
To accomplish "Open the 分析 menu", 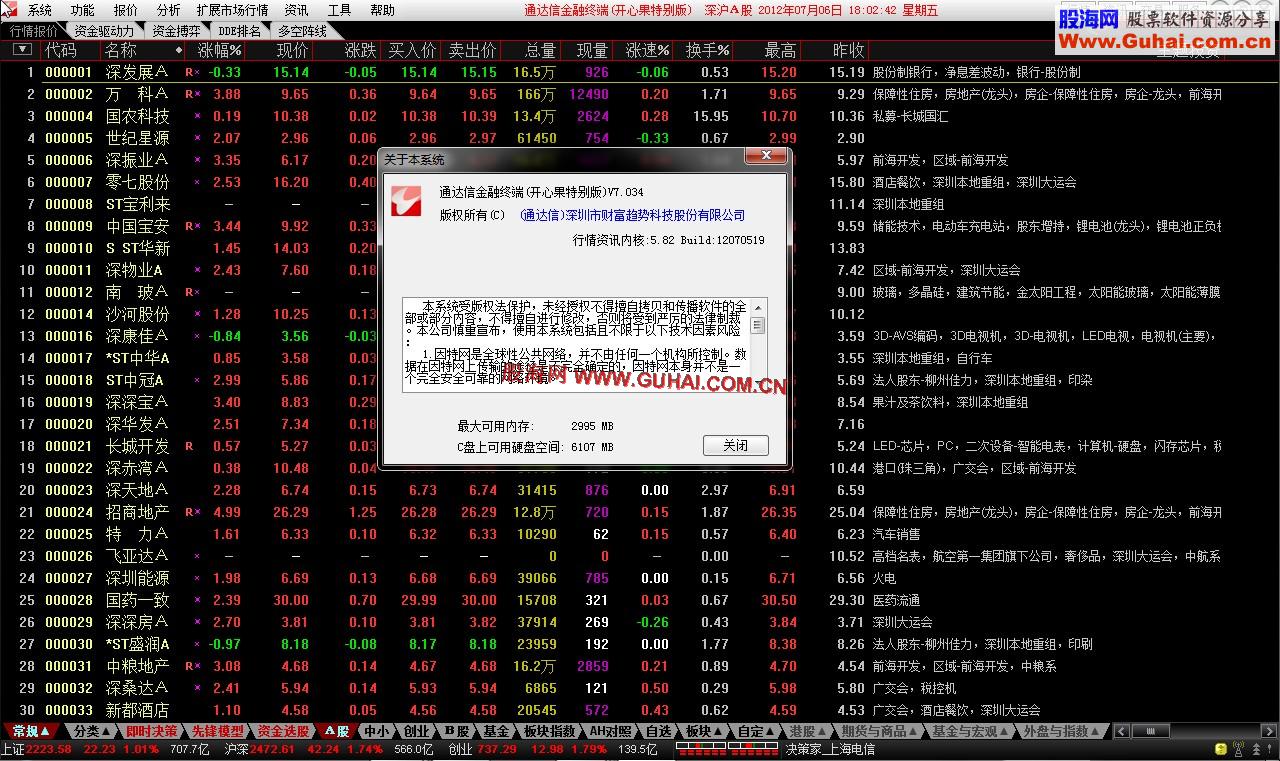I will [x=169, y=10].
